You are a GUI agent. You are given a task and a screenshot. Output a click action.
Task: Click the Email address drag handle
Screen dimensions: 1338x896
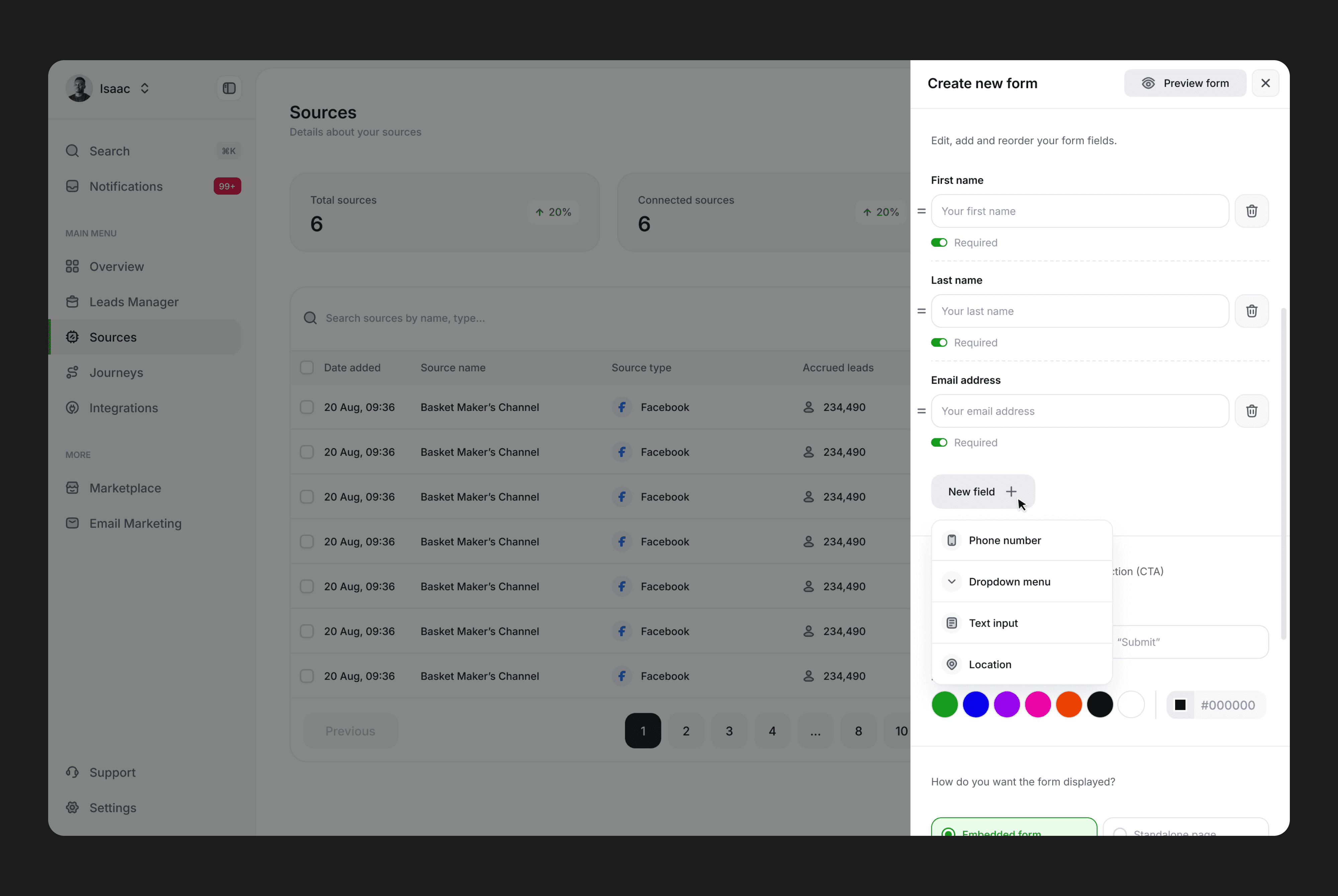921,411
